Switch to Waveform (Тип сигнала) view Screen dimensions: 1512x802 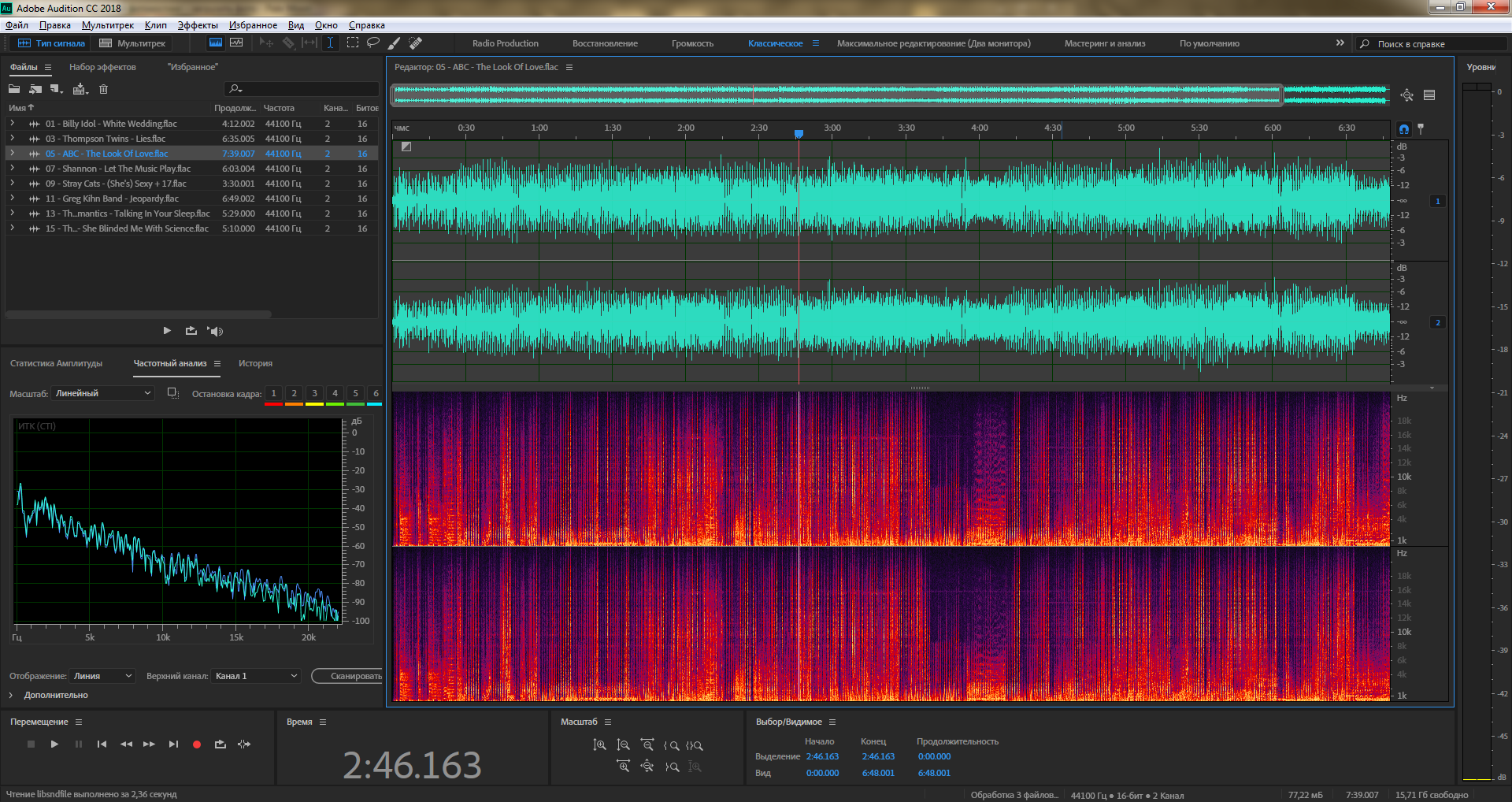pos(52,43)
